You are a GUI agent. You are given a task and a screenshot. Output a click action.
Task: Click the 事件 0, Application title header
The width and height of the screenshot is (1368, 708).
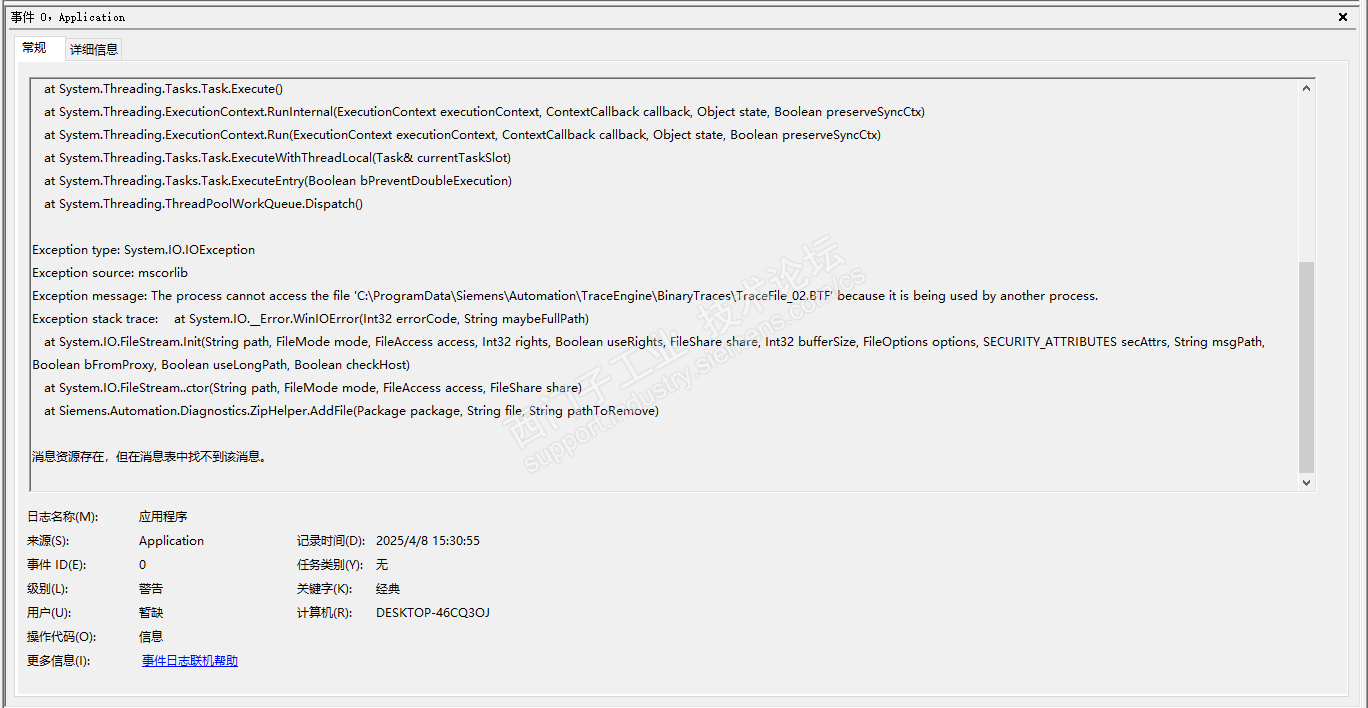[x=68, y=17]
